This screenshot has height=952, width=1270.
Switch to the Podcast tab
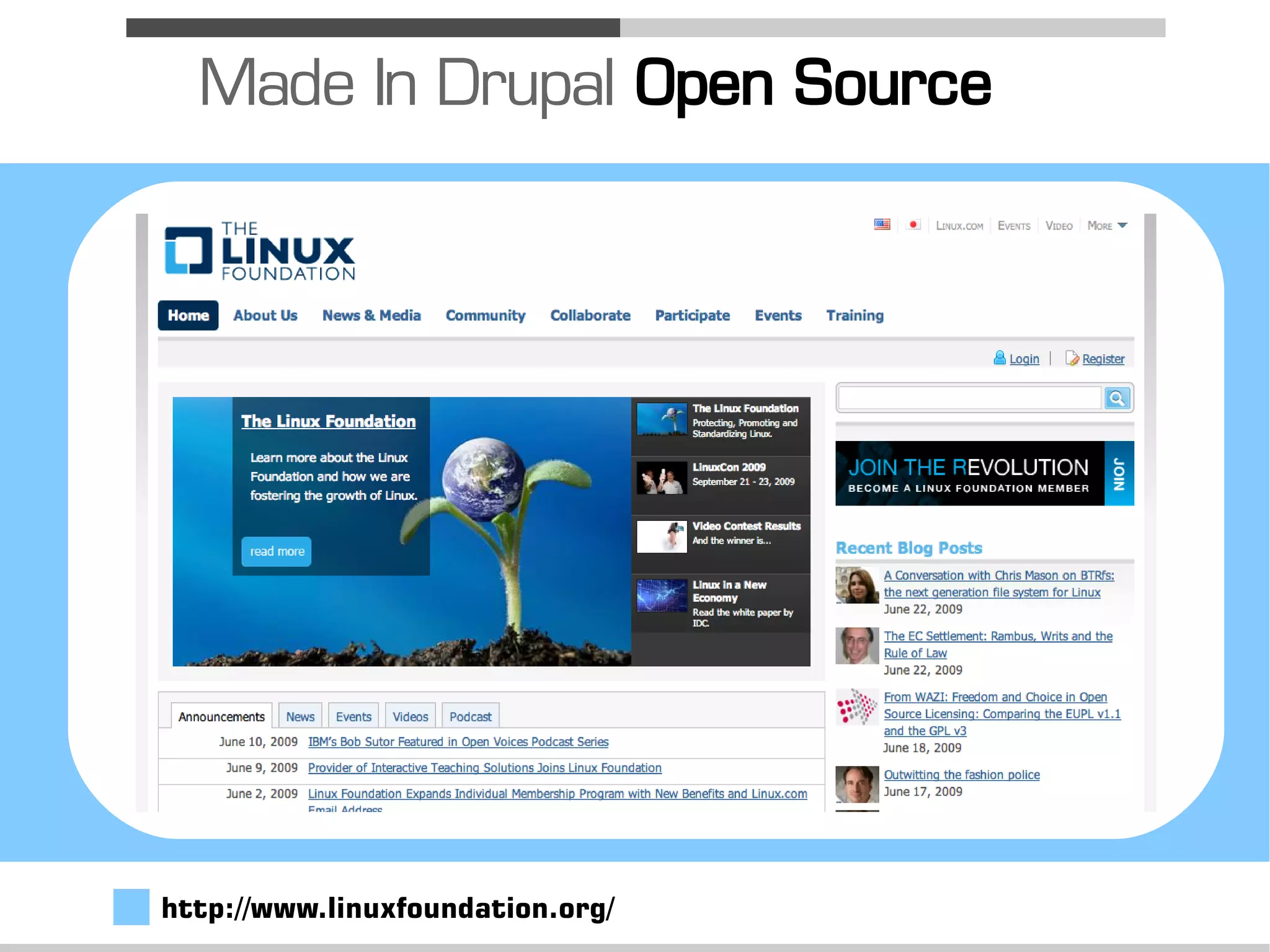tap(471, 716)
